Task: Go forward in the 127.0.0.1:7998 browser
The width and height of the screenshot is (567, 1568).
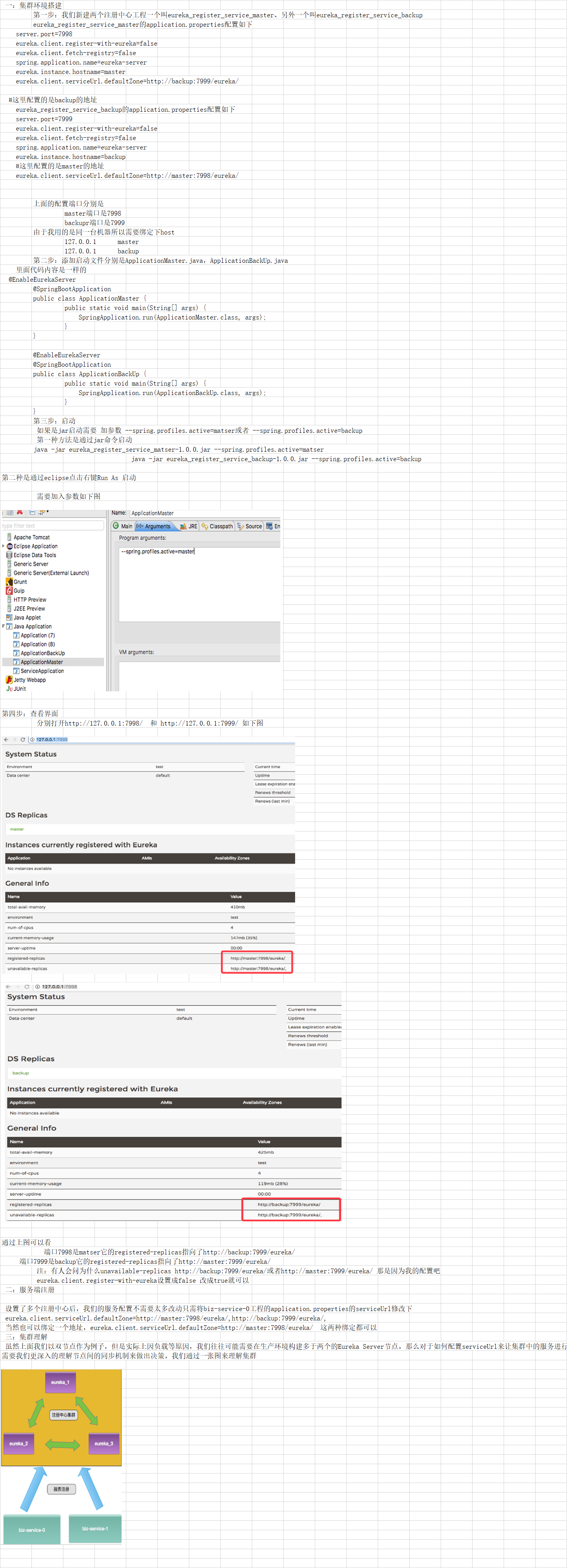Action: (x=17, y=987)
